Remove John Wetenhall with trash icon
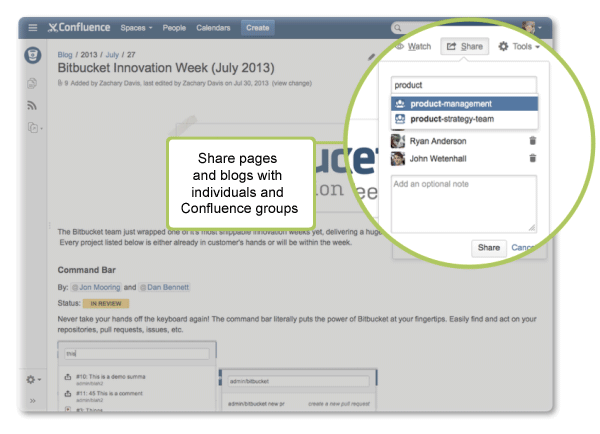 pos(532,158)
